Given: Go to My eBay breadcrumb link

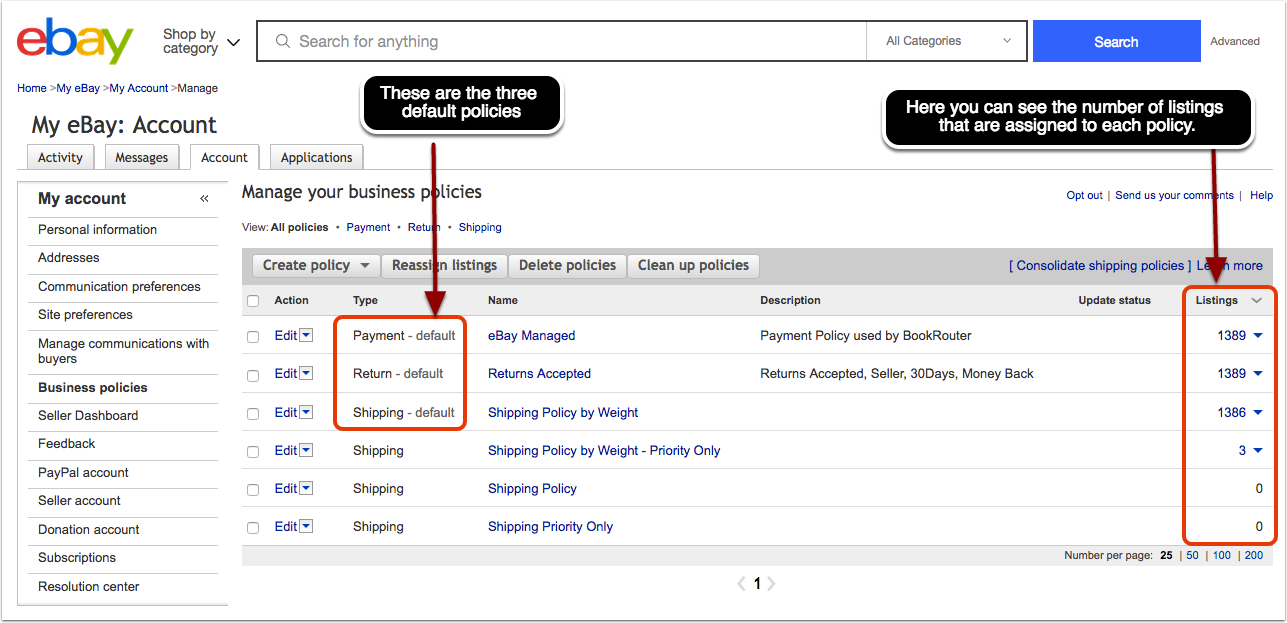Looking at the screenshot, I should coord(78,88).
